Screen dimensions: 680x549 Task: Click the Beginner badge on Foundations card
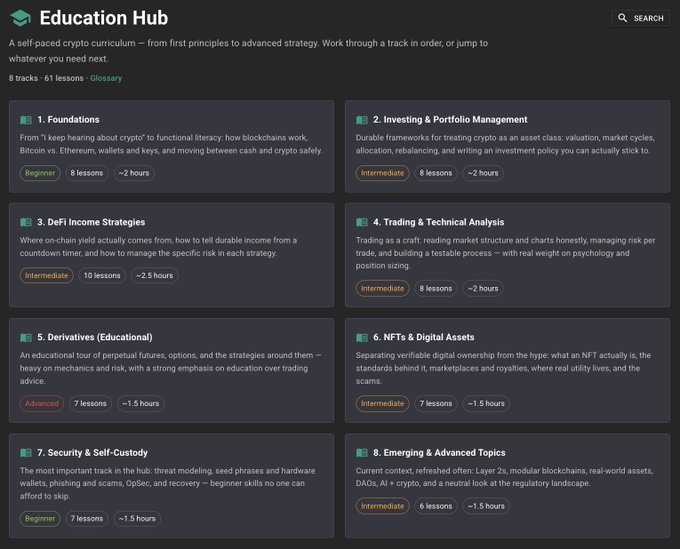pos(40,173)
